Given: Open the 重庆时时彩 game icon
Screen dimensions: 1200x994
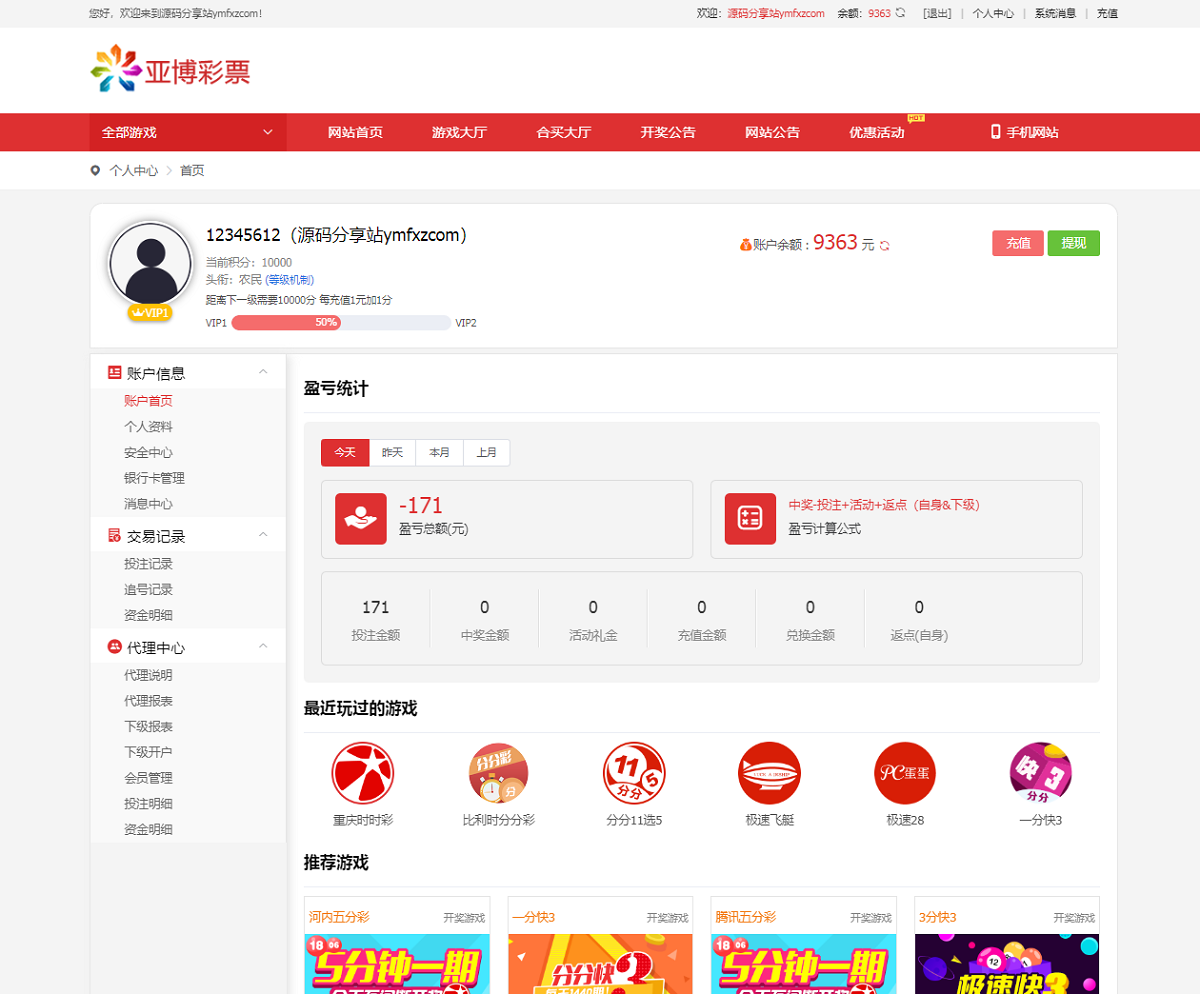Looking at the screenshot, I should click(363, 773).
